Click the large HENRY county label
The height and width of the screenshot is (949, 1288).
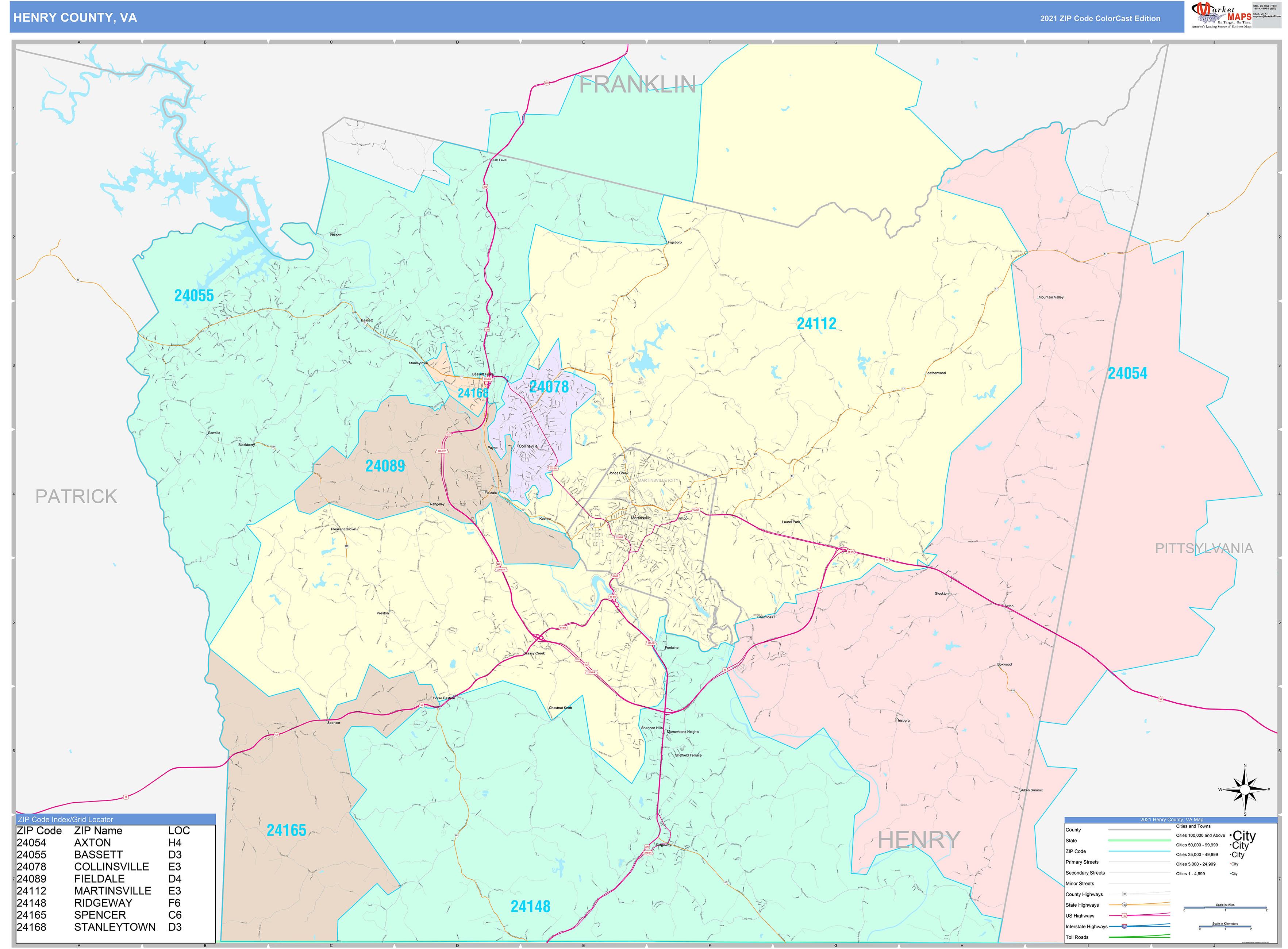click(919, 840)
